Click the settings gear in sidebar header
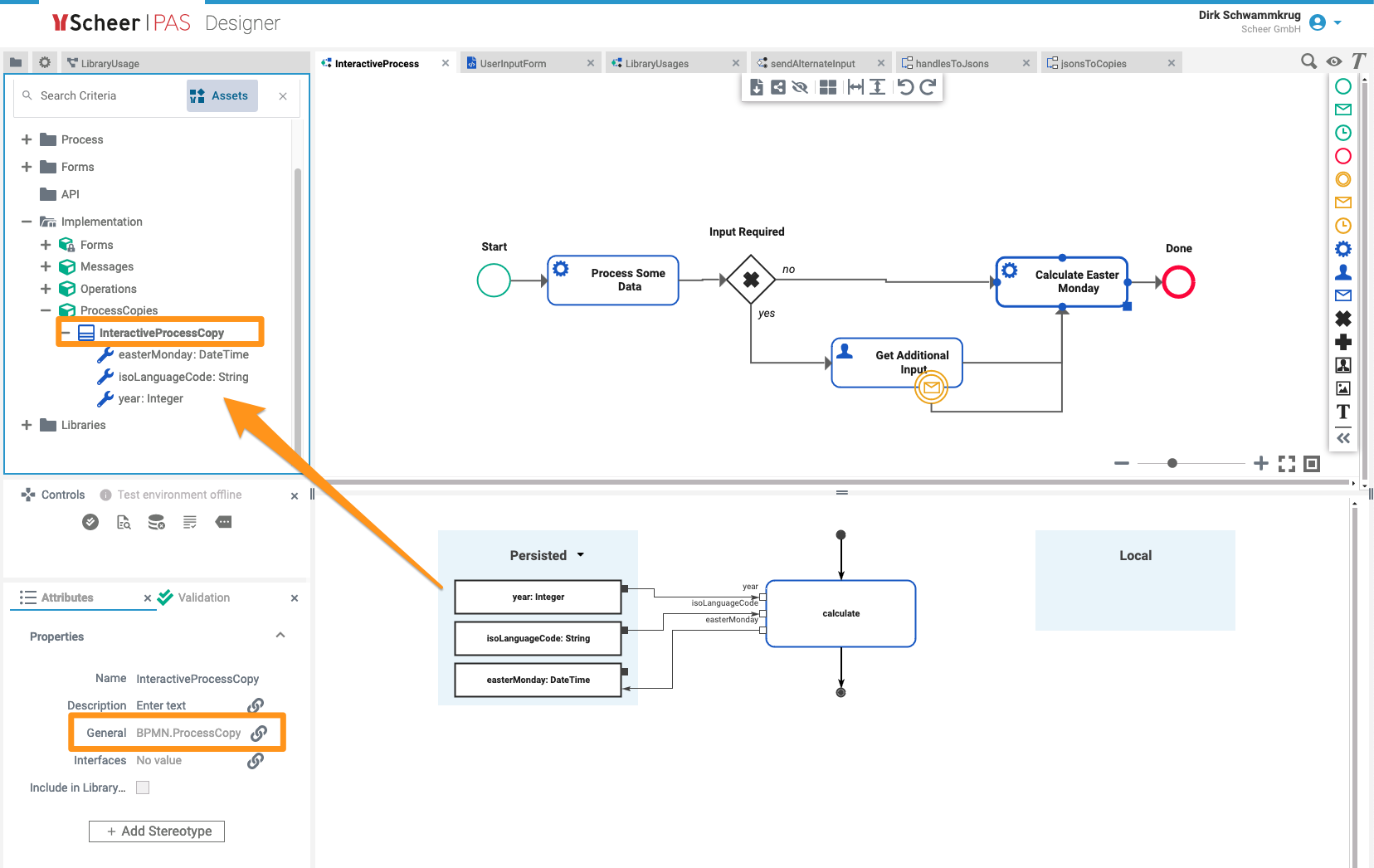This screenshot has height=868, width=1374. click(x=45, y=62)
